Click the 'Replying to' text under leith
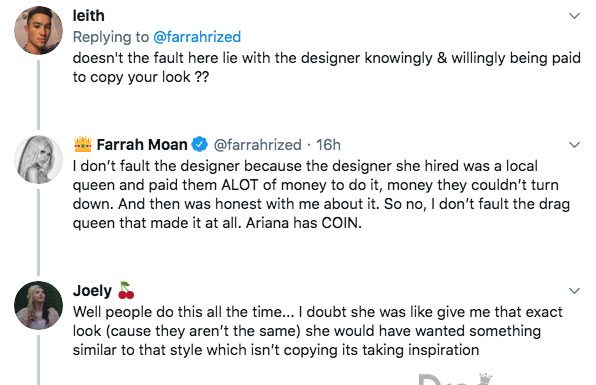The height and width of the screenshot is (385, 596). (111, 37)
